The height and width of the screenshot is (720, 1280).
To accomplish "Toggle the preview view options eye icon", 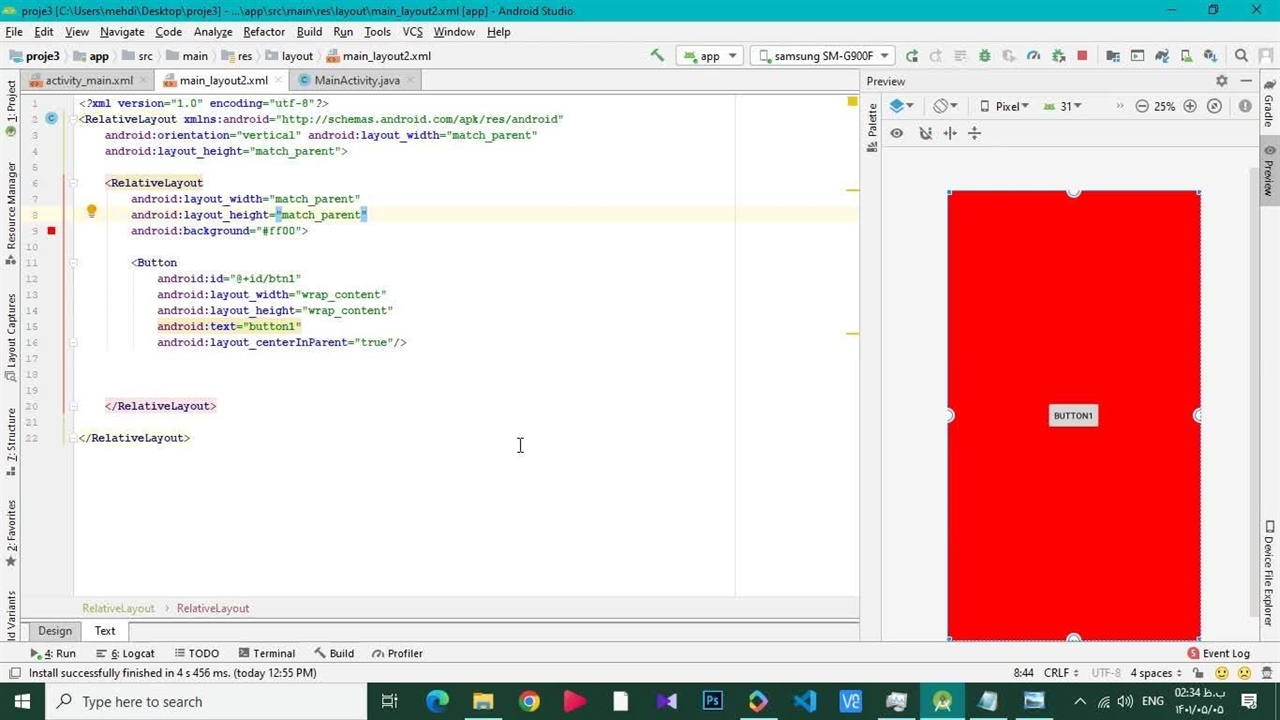I will click(897, 133).
